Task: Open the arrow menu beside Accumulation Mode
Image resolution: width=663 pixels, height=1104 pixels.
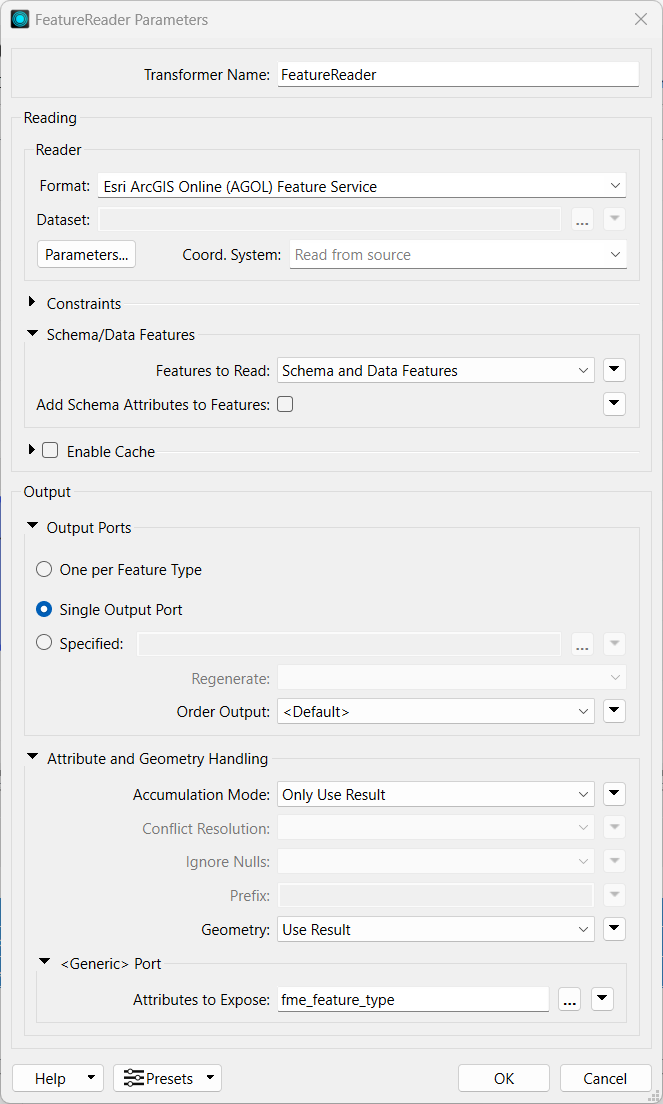Action: [x=614, y=794]
